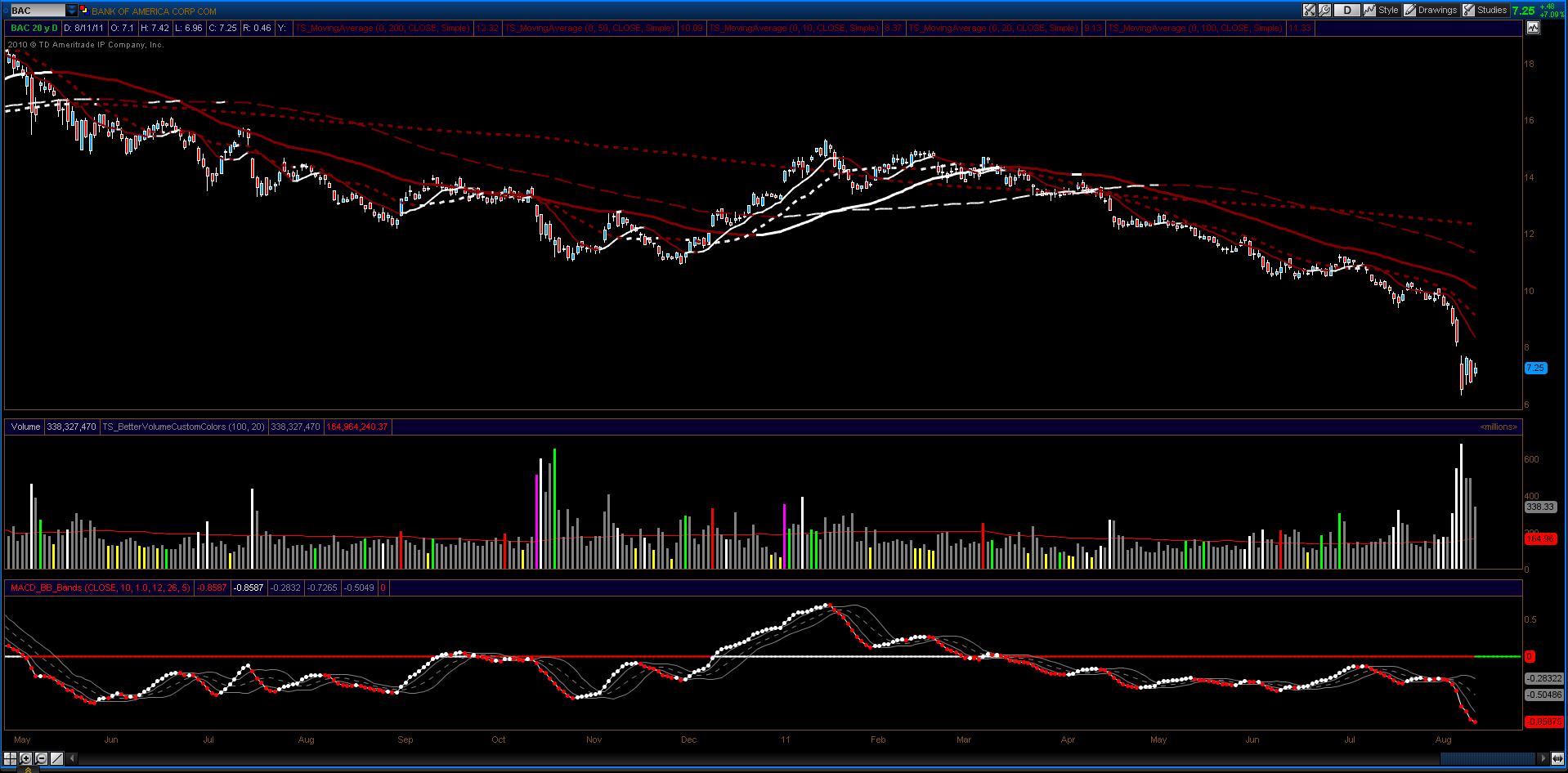Viewport: 1568px width, 773px height.
Task: Click the MACD value -0.5049
Action: 359,588
